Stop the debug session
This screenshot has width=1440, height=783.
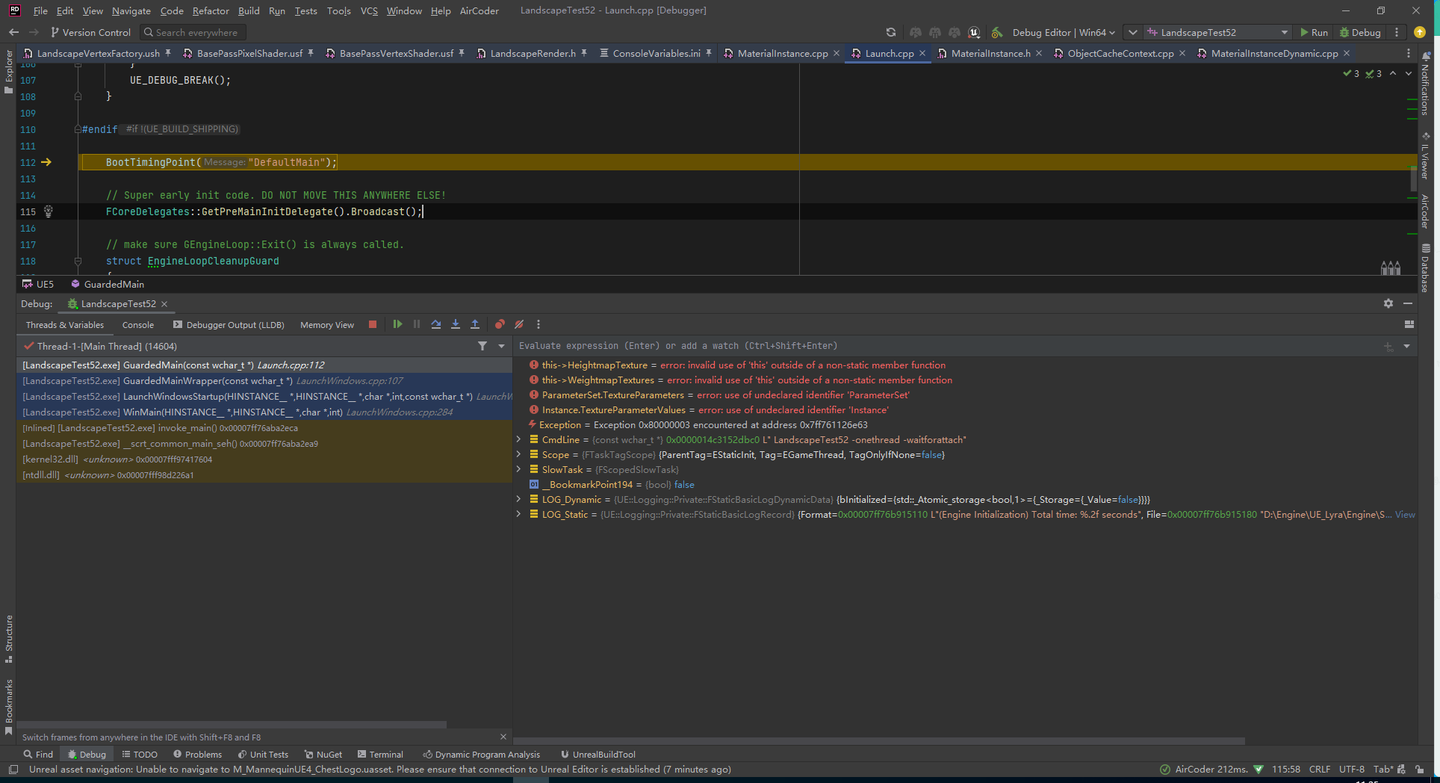[x=372, y=324]
